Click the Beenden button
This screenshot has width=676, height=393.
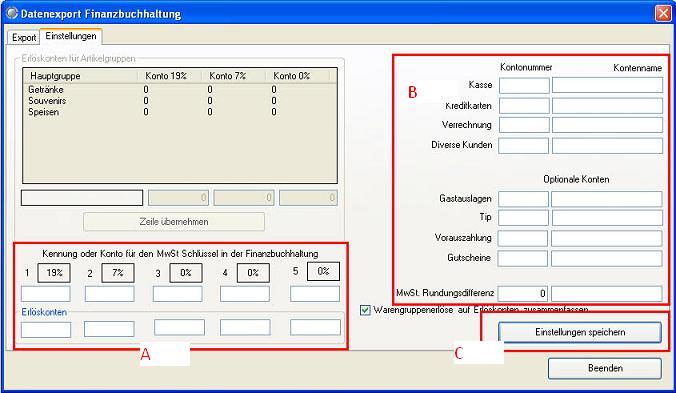(605, 368)
